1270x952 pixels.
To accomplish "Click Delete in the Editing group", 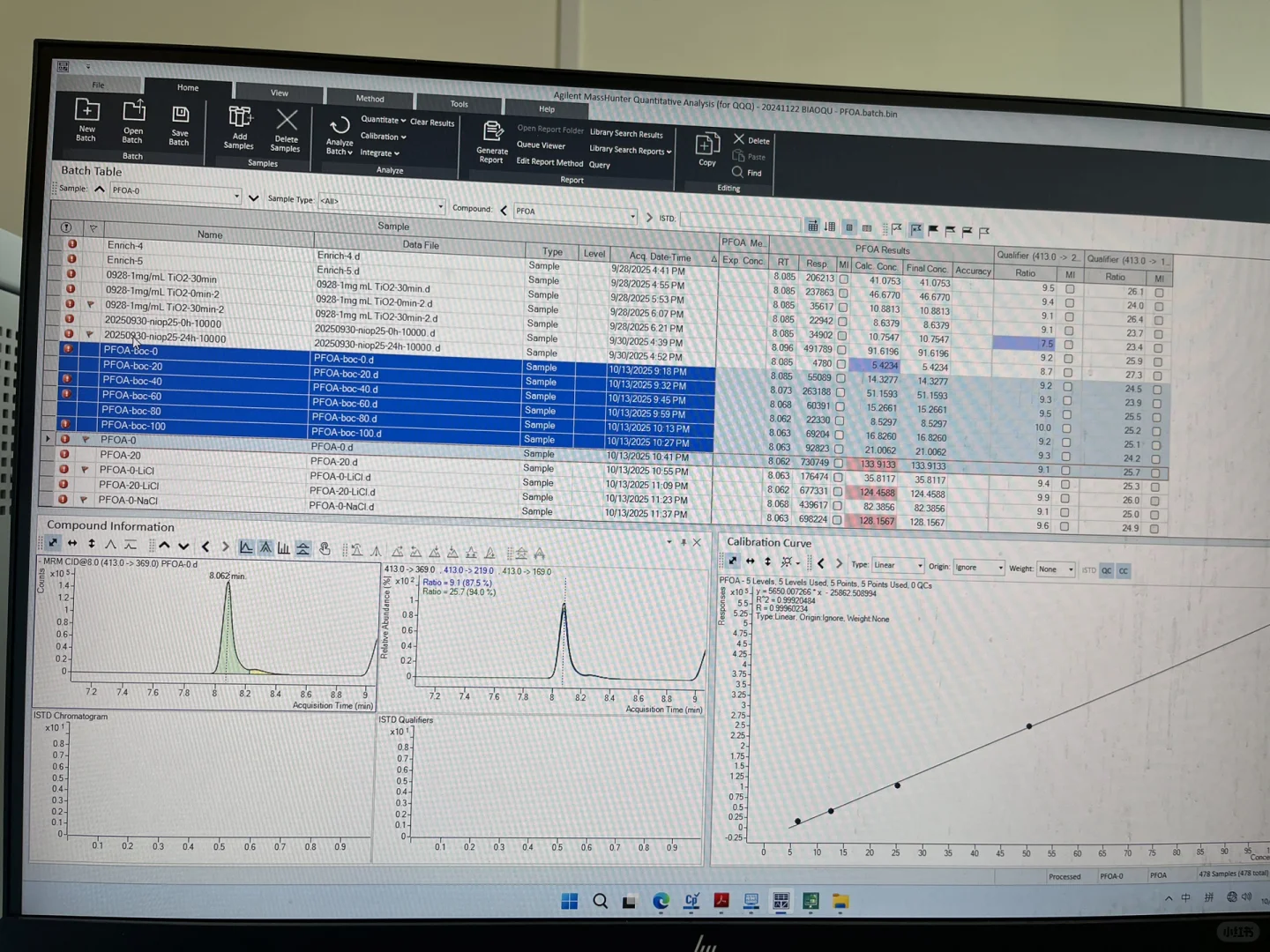I will pos(751,140).
